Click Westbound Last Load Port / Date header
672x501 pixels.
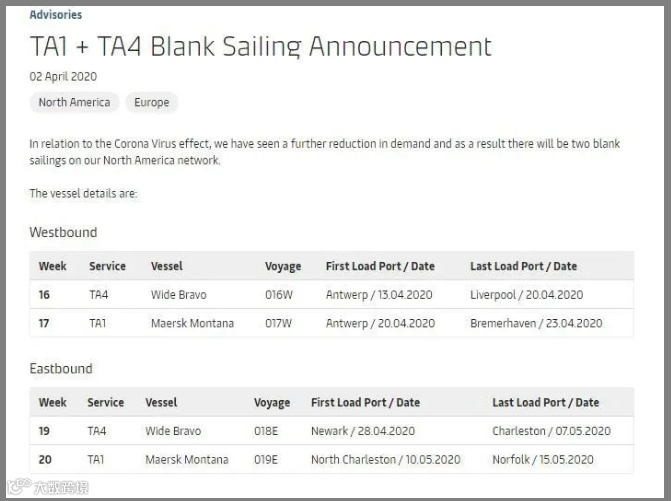[x=523, y=266]
